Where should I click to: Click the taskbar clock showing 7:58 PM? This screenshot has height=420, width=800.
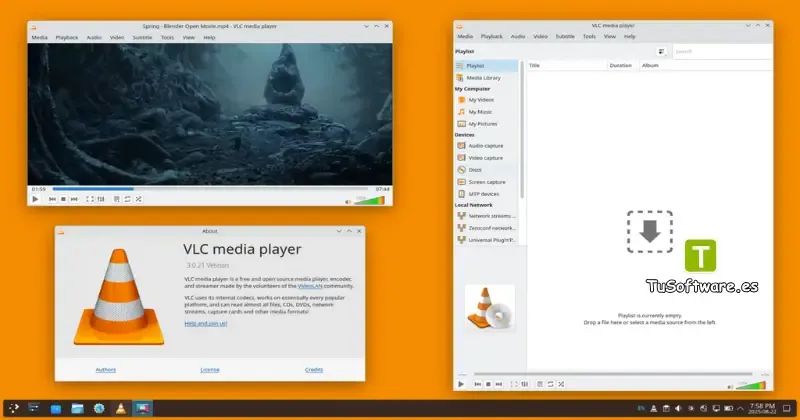[763, 408]
